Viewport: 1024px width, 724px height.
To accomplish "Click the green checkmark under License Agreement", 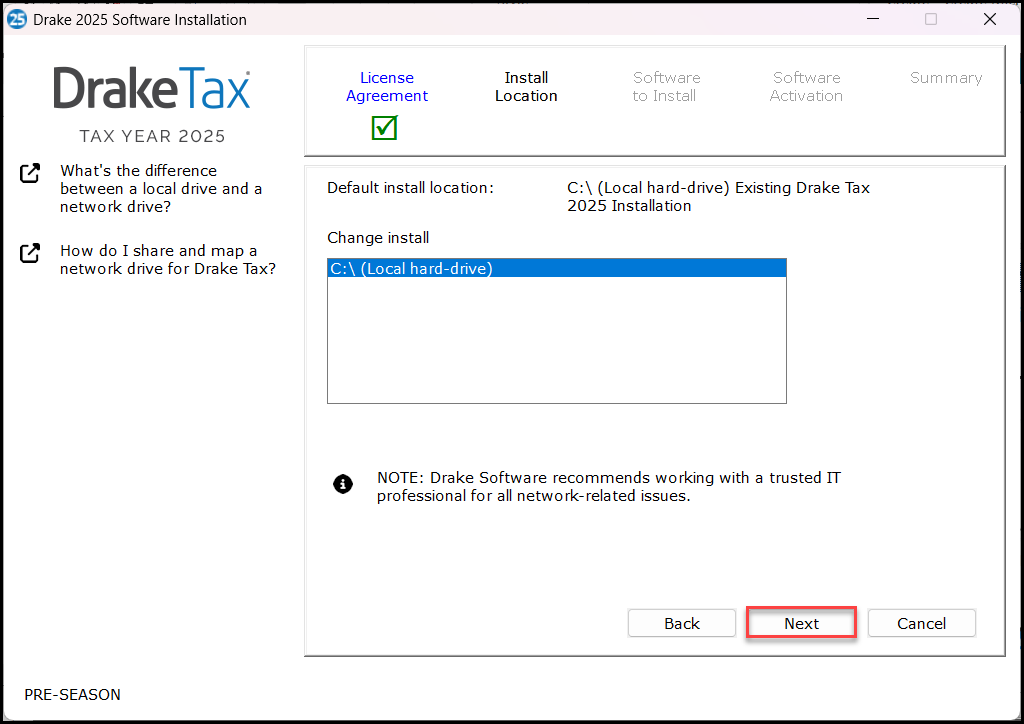I will pos(384,128).
